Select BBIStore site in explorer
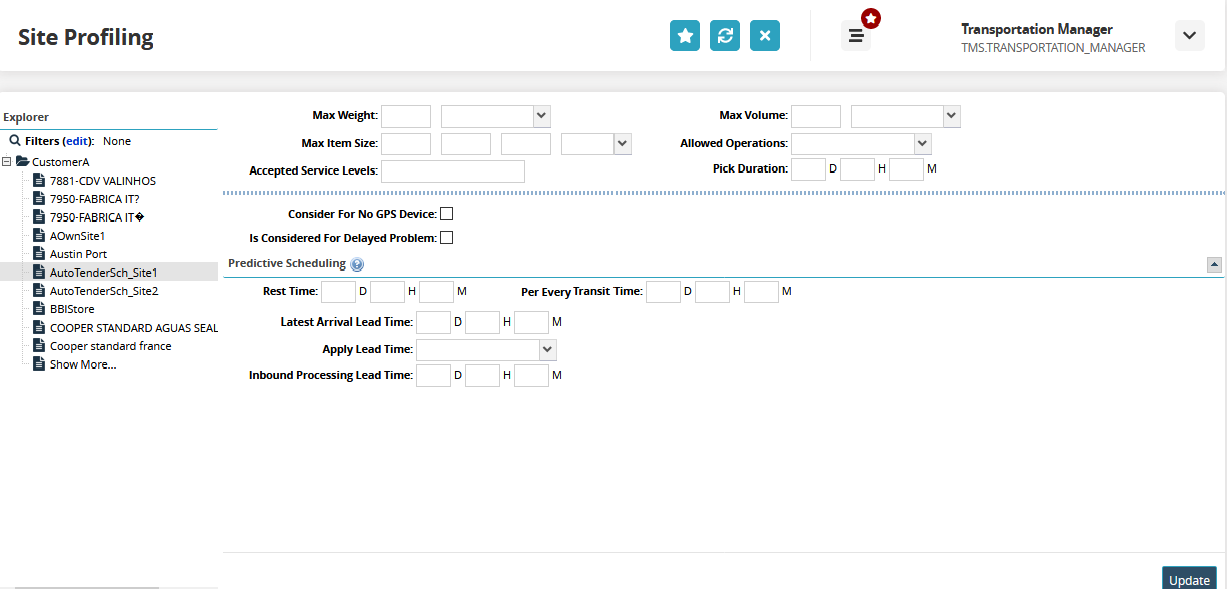Screen dimensions: 1227x589 (x=72, y=309)
